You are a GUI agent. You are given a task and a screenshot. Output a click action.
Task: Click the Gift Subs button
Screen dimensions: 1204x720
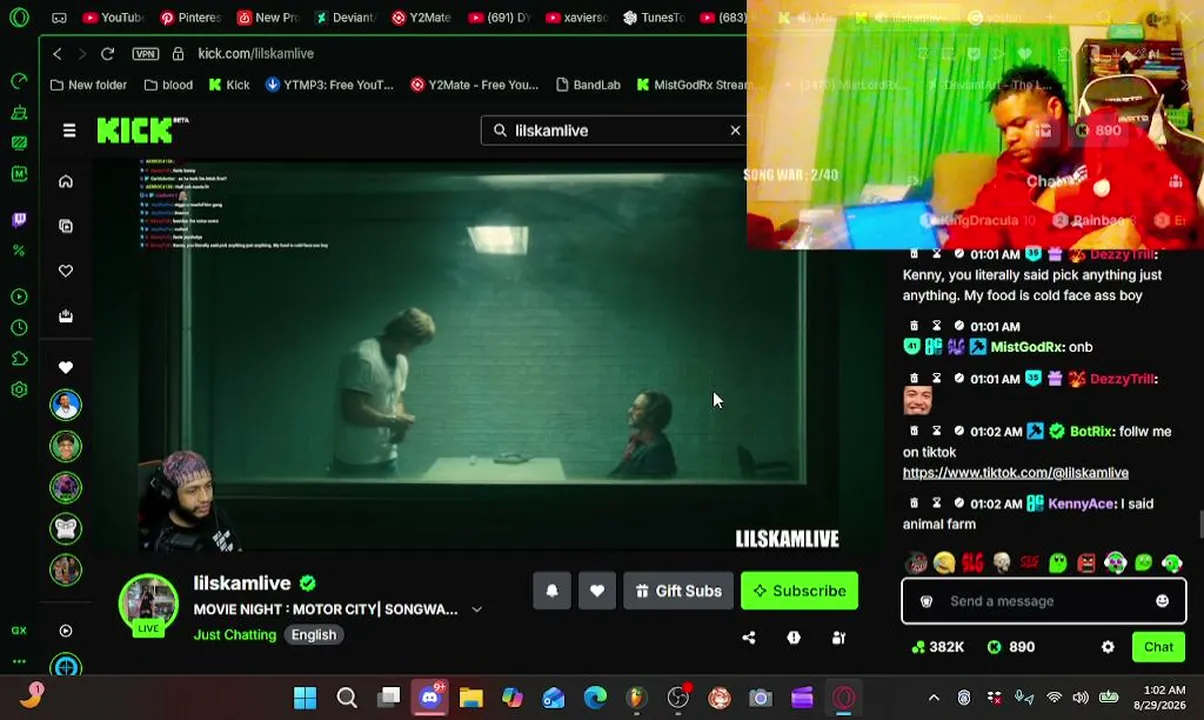pos(678,591)
